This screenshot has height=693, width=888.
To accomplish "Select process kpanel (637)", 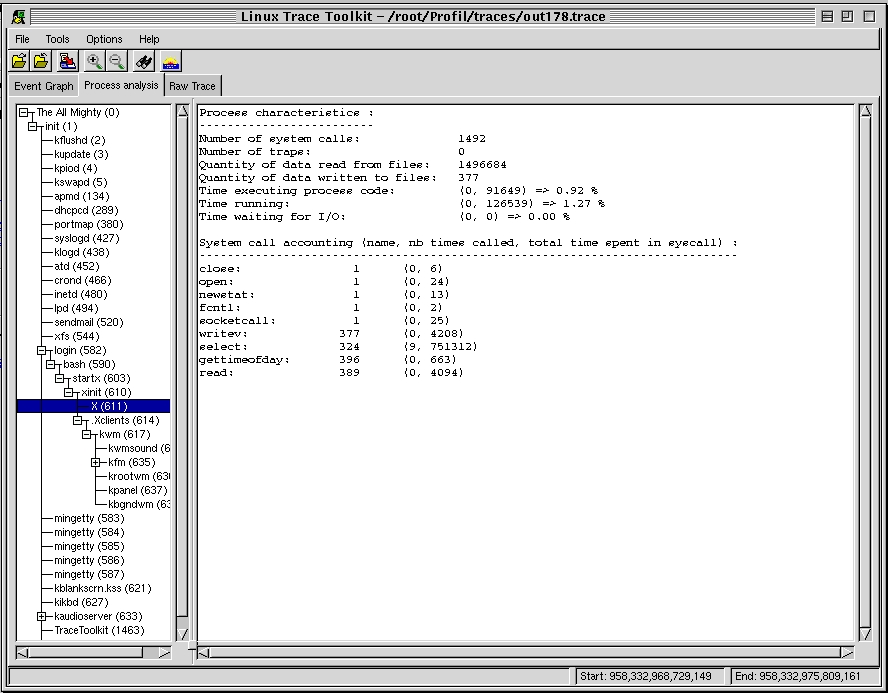I will click(138, 490).
